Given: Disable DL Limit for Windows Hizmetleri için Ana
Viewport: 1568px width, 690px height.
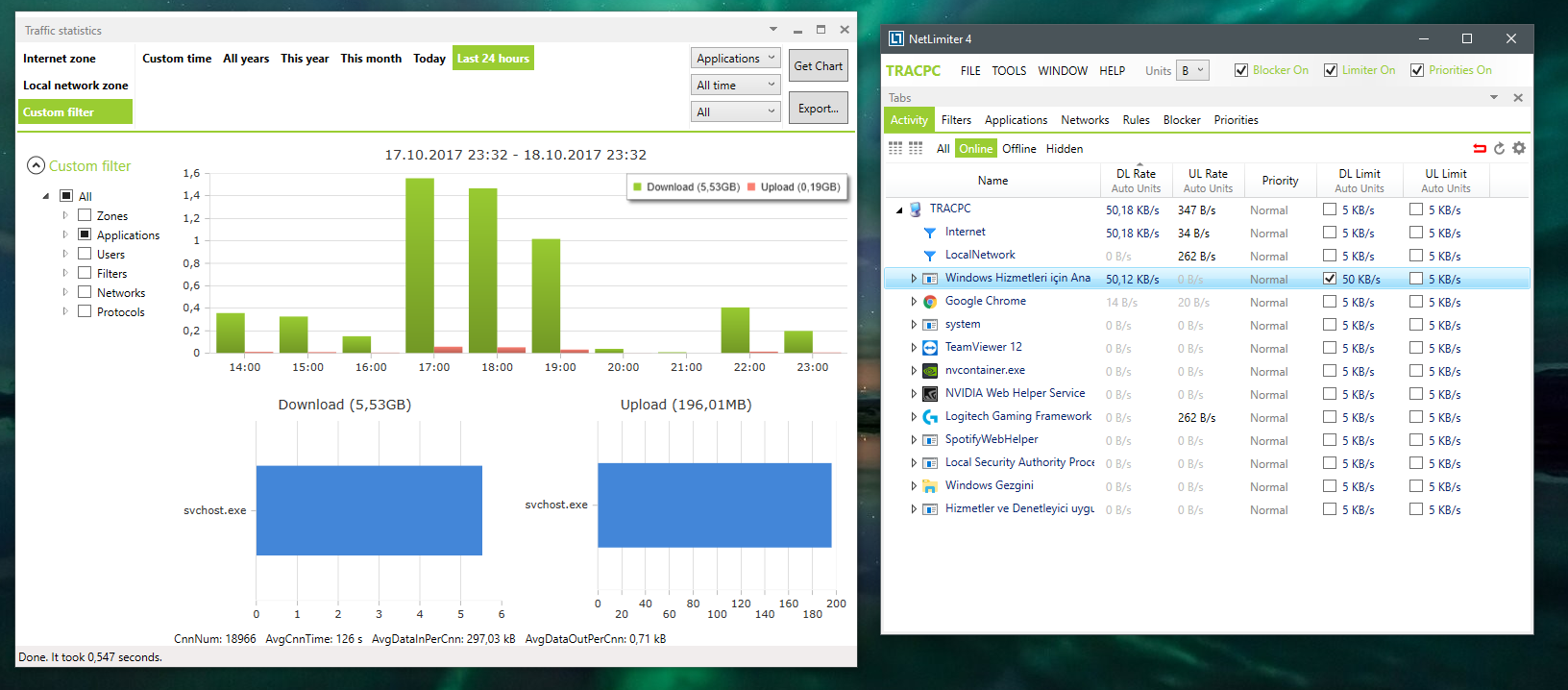Looking at the screenshot, I should click(x=1330, y=279).
